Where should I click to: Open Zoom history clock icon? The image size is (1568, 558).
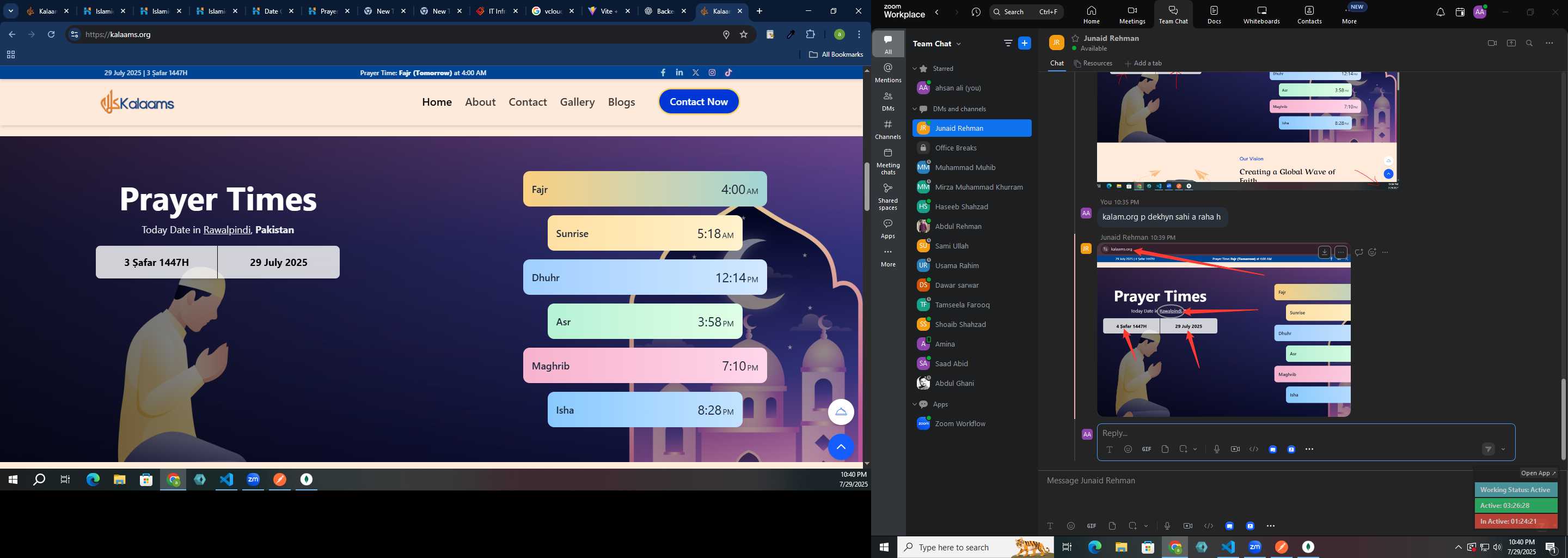pyautogui.click(x=976, y=12)
